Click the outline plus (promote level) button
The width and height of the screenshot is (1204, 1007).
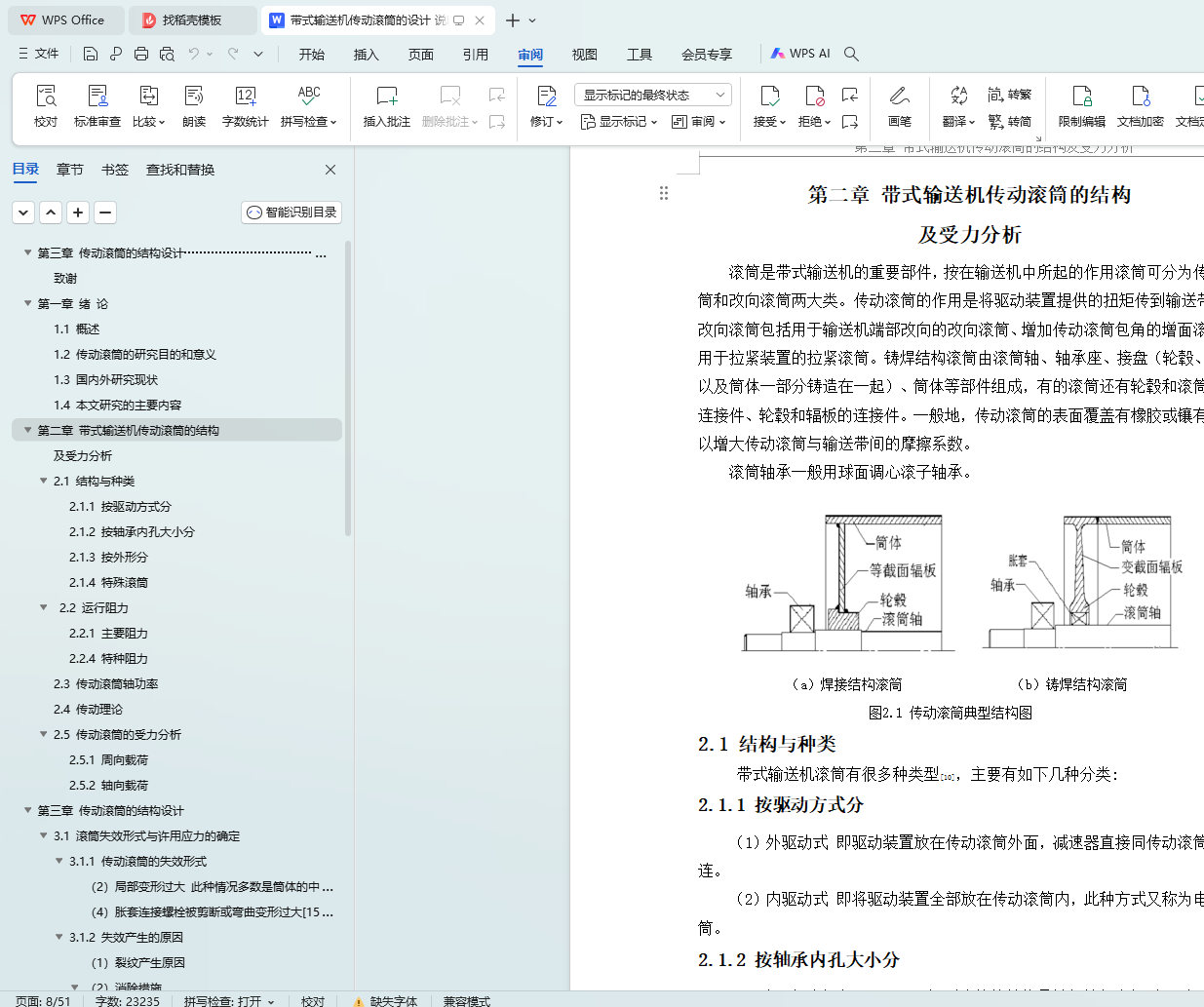click(78, 212)
